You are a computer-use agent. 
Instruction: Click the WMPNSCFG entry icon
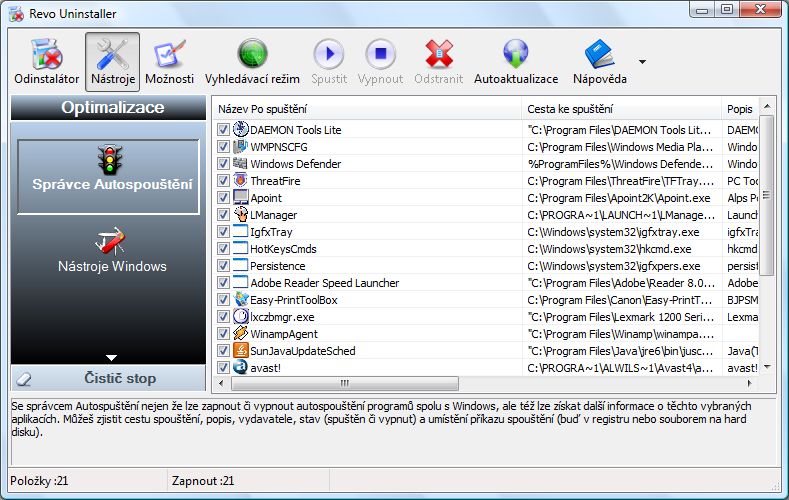pos(241,146)
